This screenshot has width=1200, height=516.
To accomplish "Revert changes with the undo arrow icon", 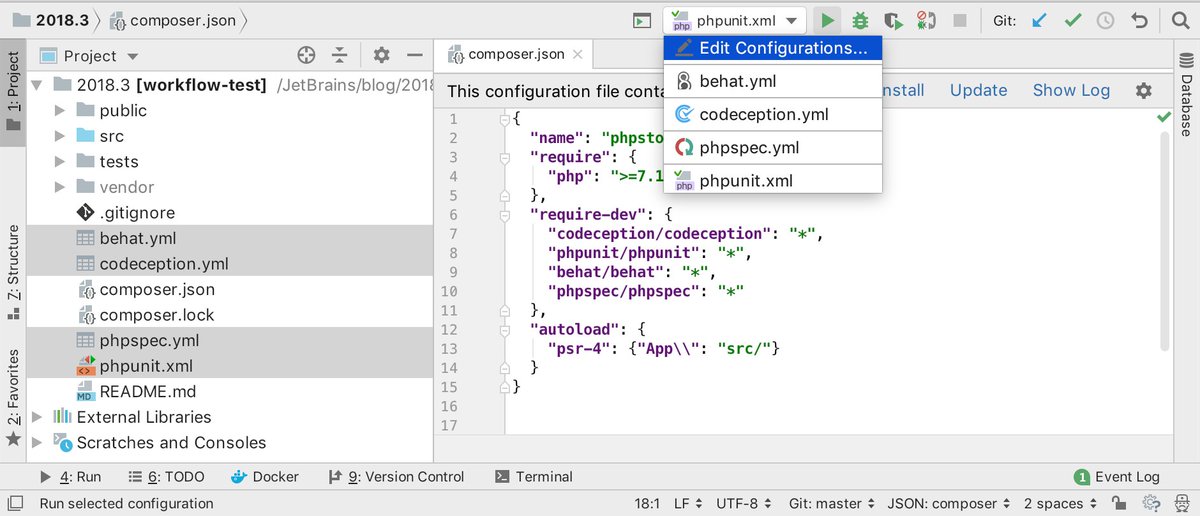I will click(x=1139, y=20).
